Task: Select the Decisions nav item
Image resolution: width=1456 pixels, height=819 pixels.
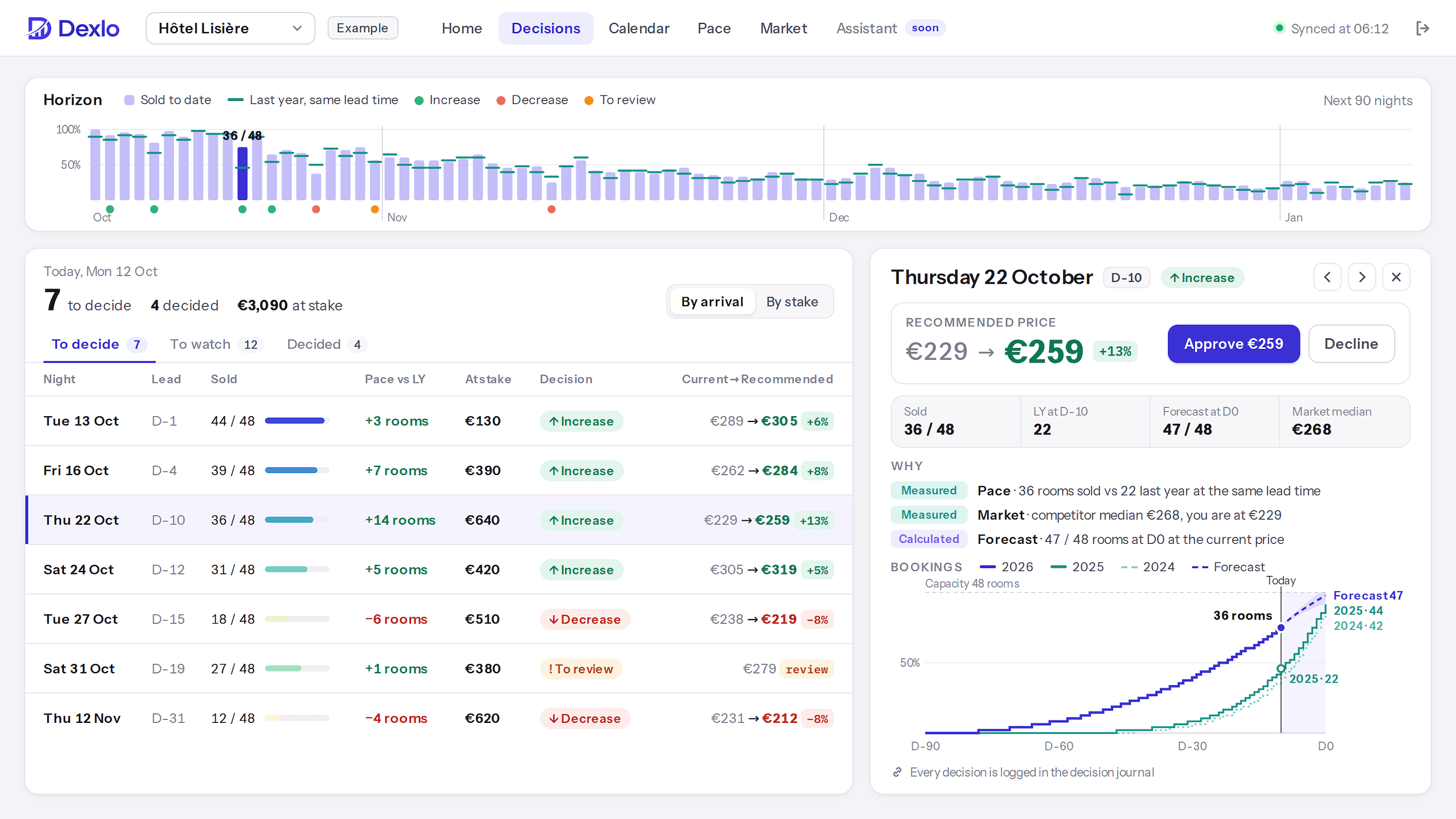Action: 546,28
